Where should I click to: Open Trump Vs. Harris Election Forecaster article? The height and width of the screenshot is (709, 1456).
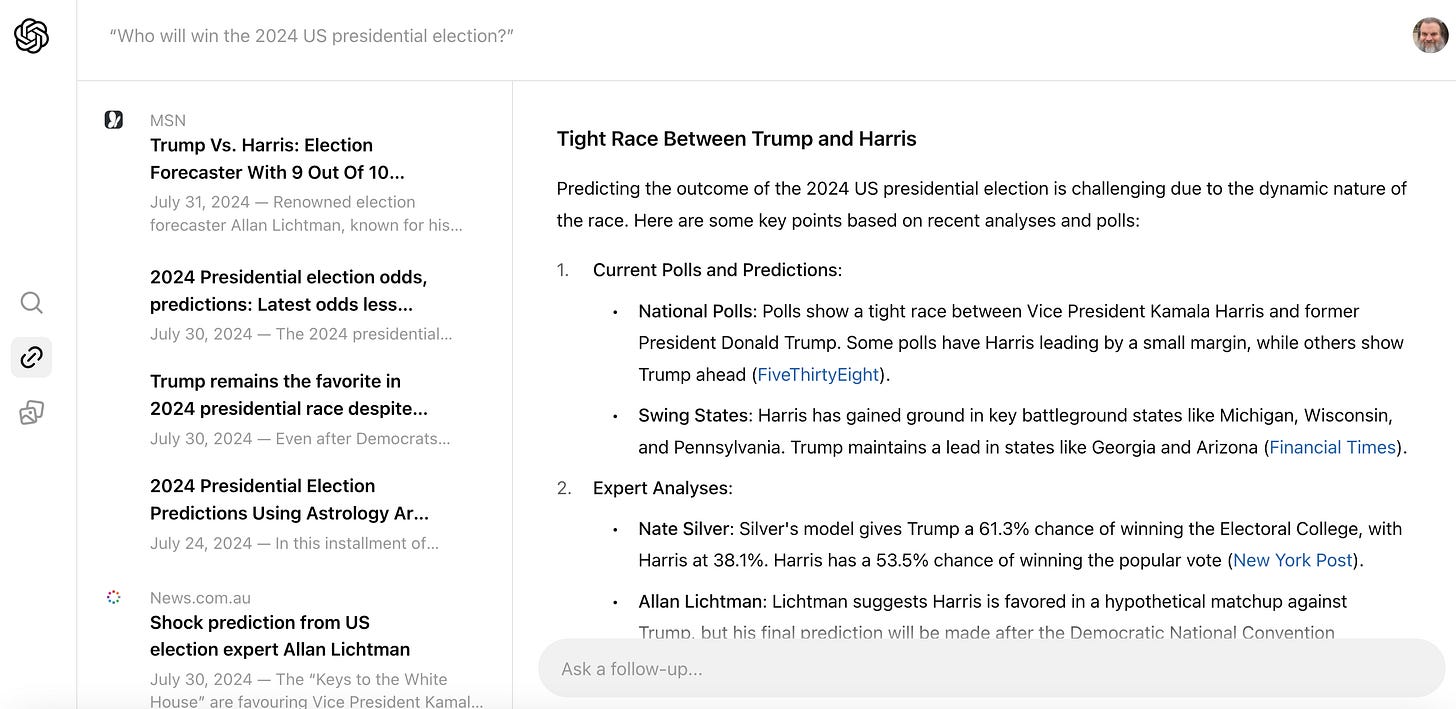click(277, 159)
